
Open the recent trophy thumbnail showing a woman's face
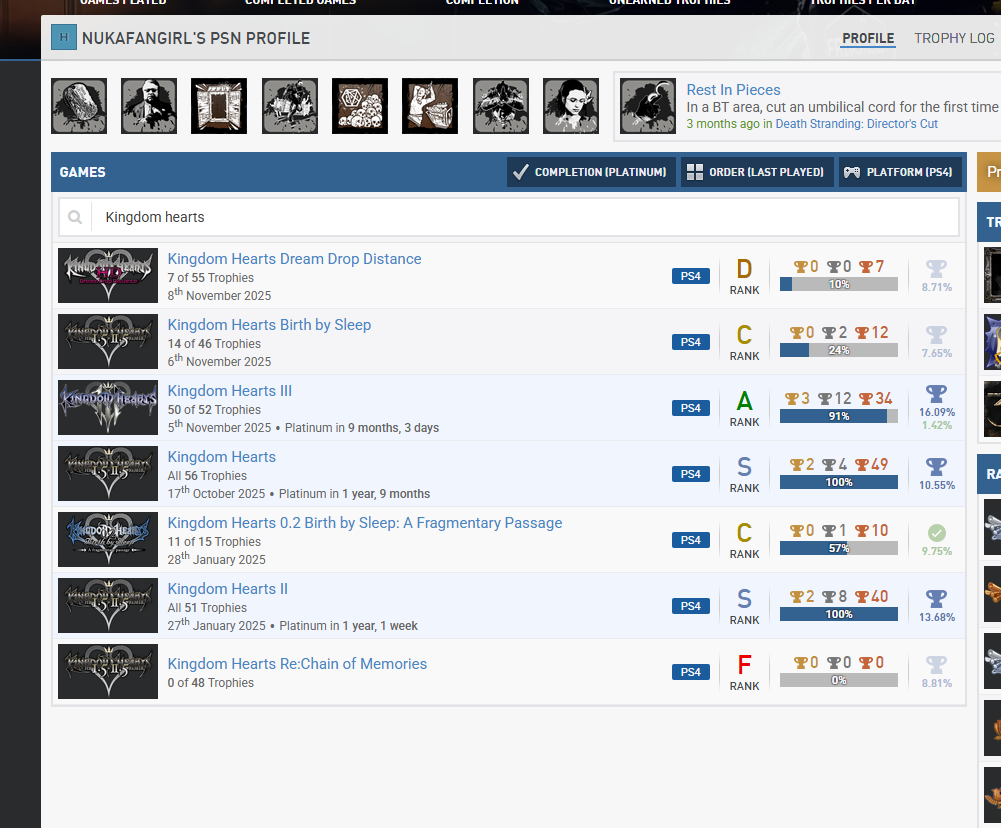[571, 106]
